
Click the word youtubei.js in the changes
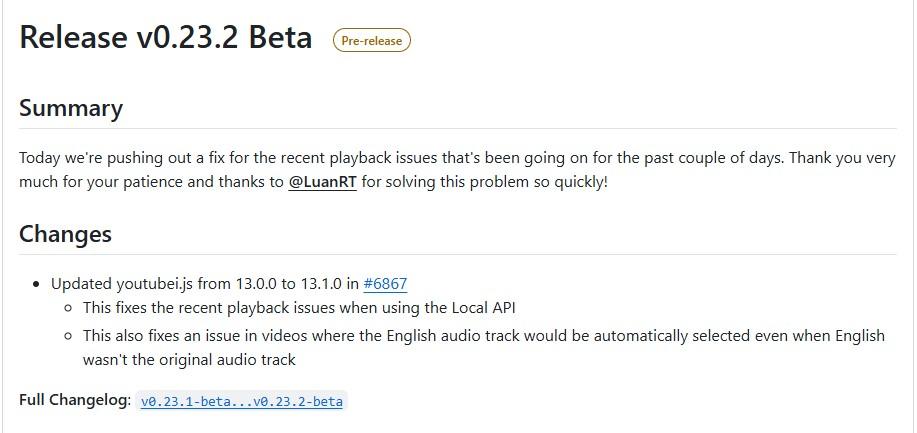[x=155, y=284]
